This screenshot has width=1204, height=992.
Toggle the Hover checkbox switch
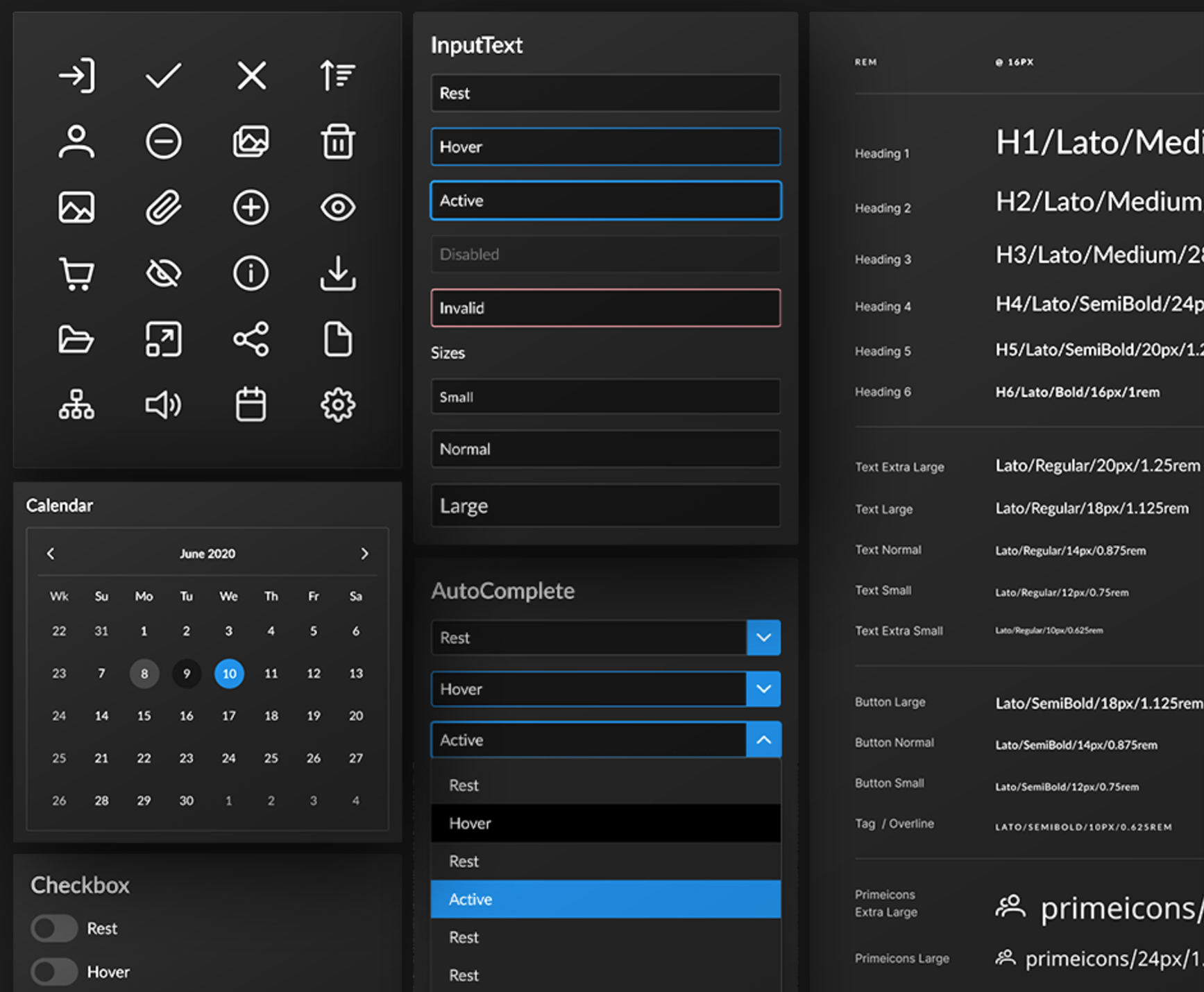(54, 972)
